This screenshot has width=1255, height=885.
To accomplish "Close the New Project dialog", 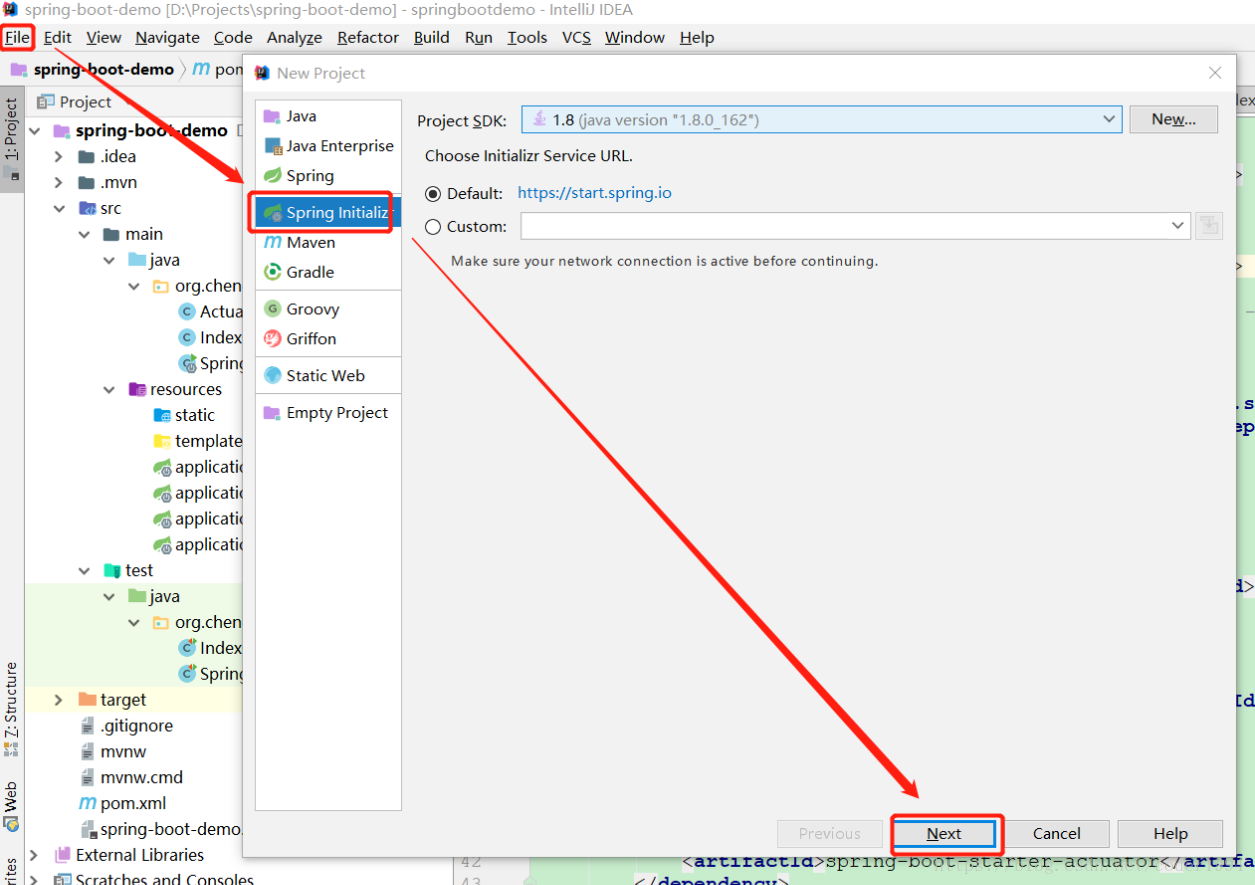I will point(1215,73).
